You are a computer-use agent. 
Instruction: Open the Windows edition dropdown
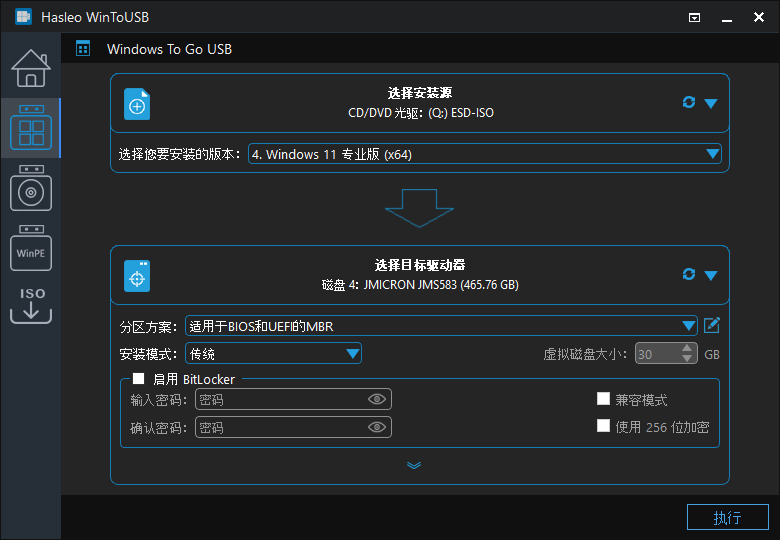coord(713,154)
